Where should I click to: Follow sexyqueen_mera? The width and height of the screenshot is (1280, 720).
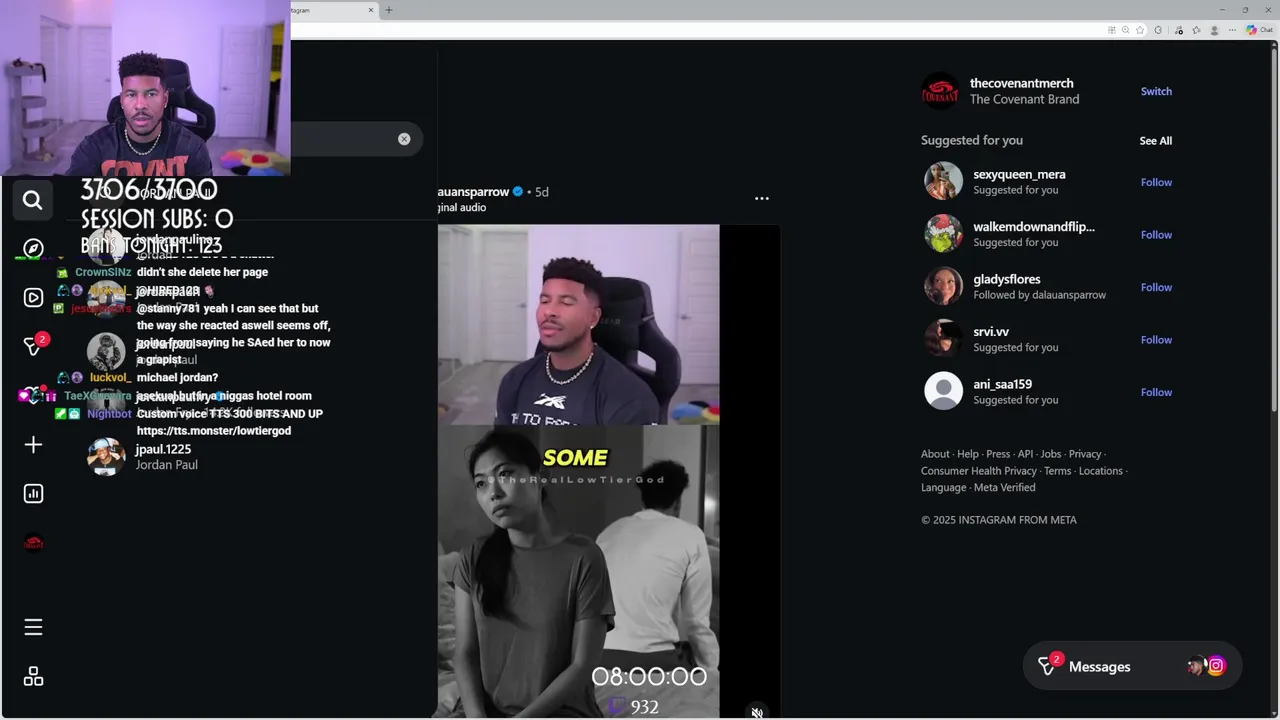pos(1156,182)
